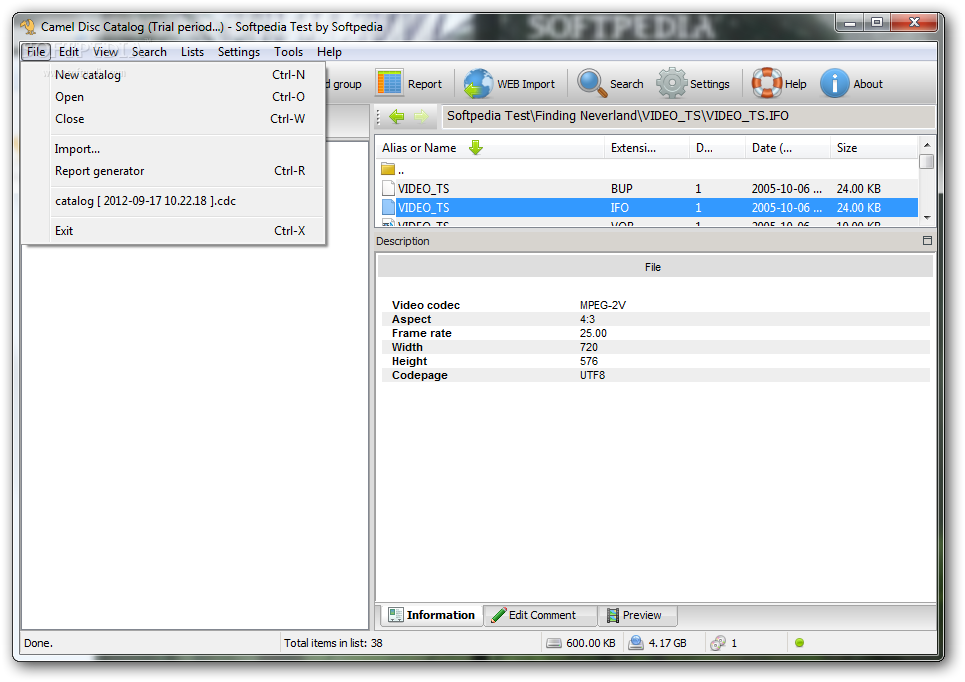
Task: Click Frame rate value 25.00
Action: click(x=593, y=333)
